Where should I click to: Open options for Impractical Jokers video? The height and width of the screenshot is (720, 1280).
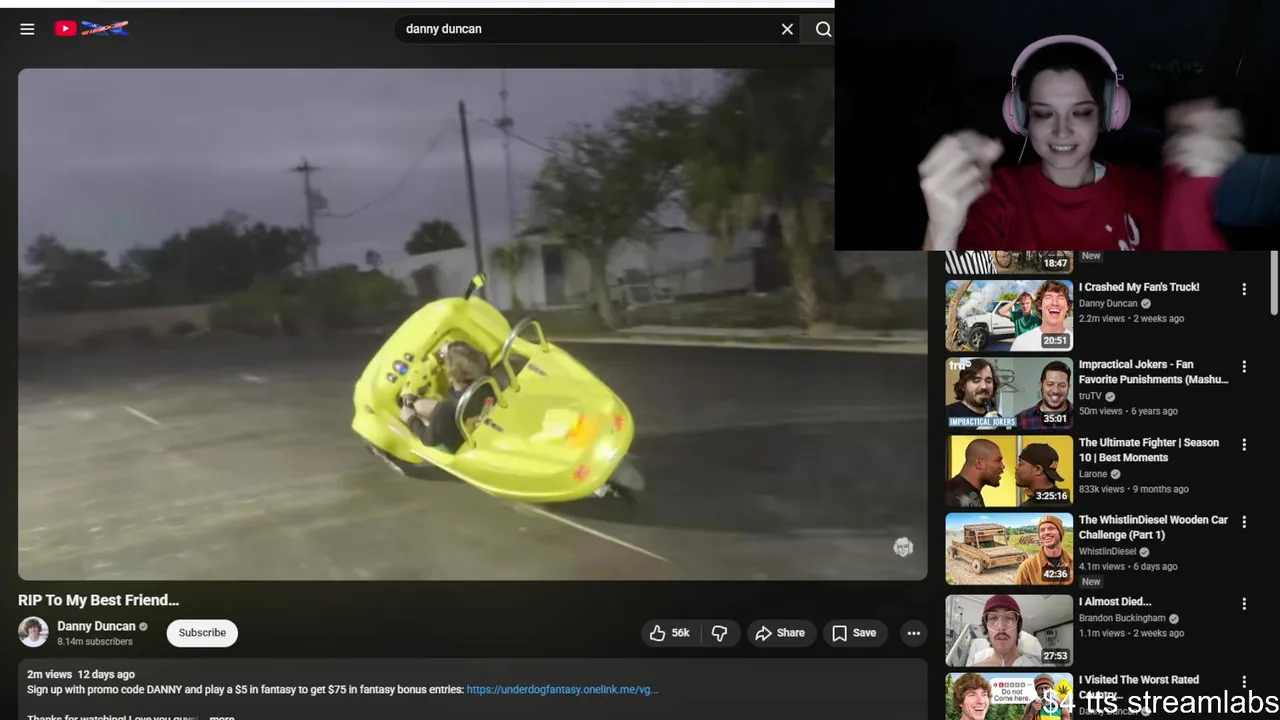point(1244,367)
